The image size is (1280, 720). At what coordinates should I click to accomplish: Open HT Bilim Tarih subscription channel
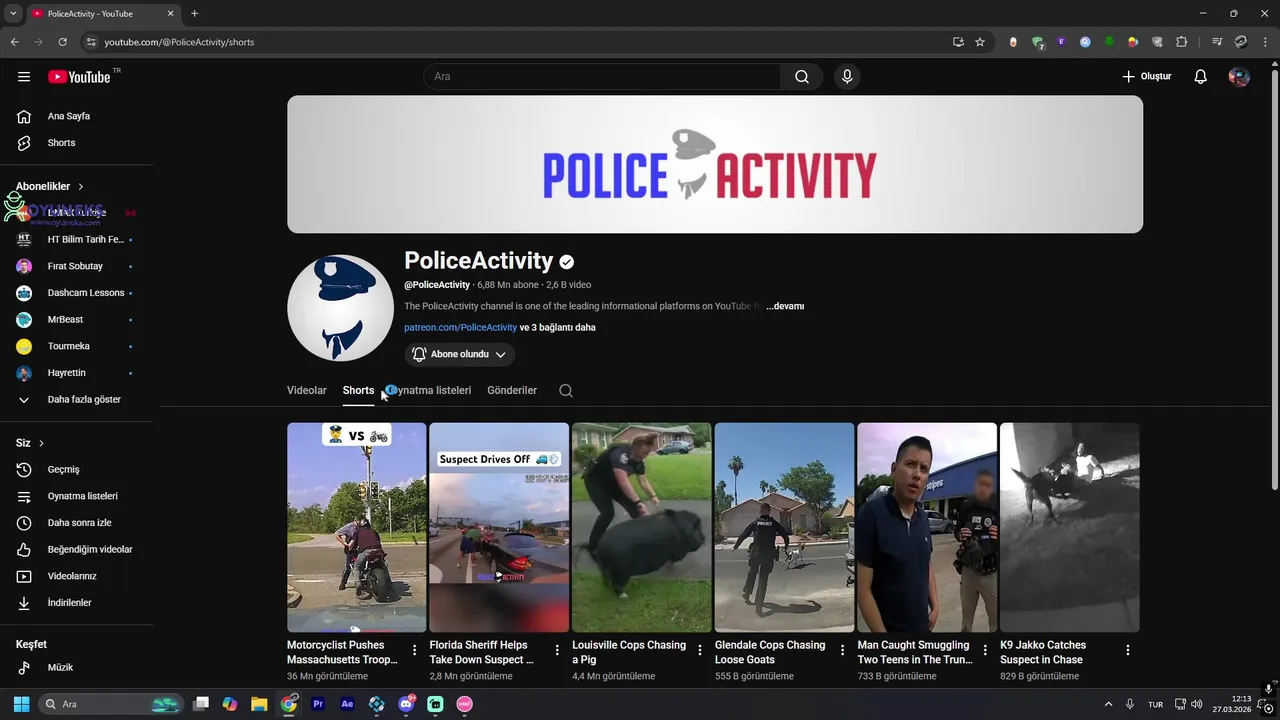[77, 240]
